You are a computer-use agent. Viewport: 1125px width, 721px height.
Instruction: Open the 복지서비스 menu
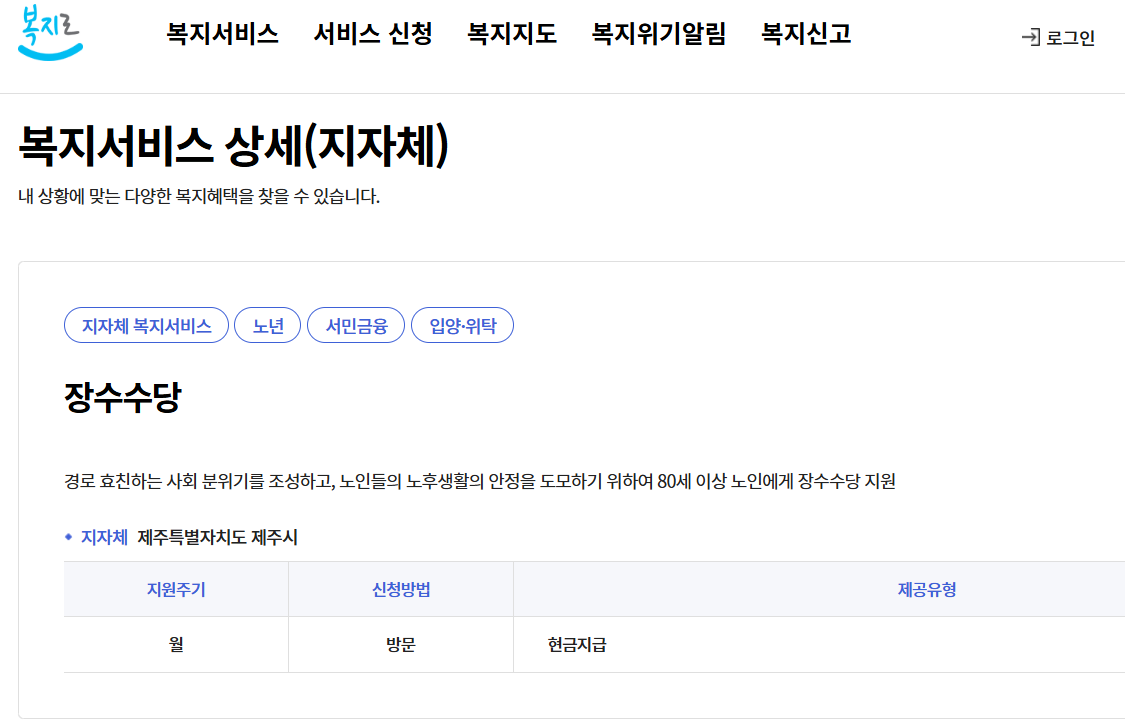(223, 33)
